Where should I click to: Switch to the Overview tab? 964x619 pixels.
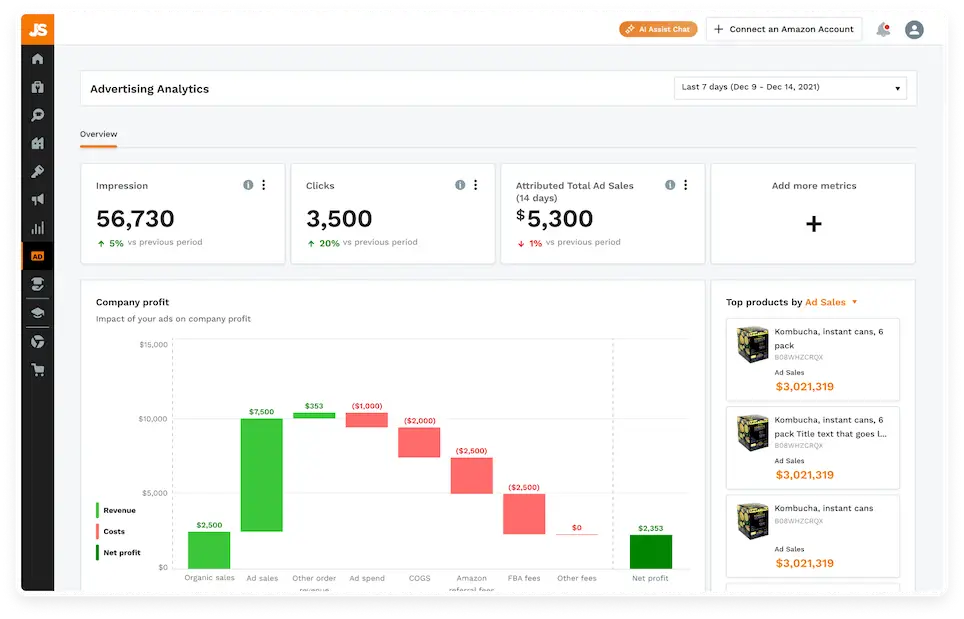click(x=98, y=134)
